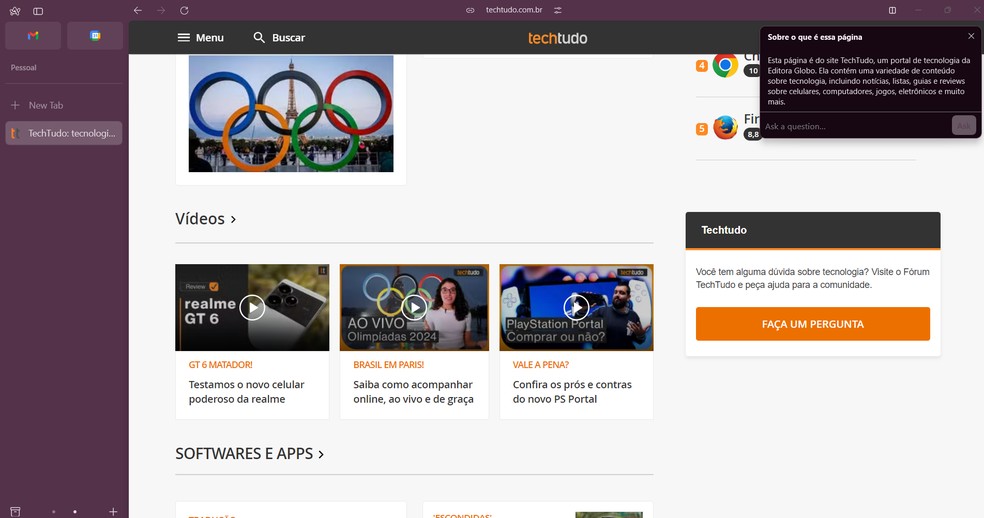Click the rank 5 badge
The image size is (984, 518).
[702, 129]
